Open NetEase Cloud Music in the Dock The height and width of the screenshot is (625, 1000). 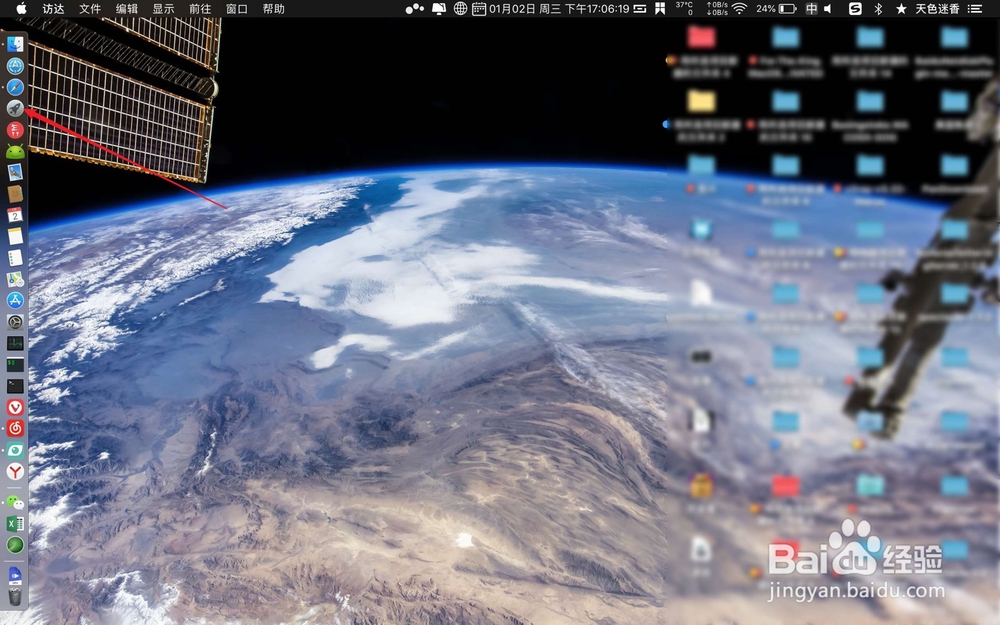click(15, 428)
